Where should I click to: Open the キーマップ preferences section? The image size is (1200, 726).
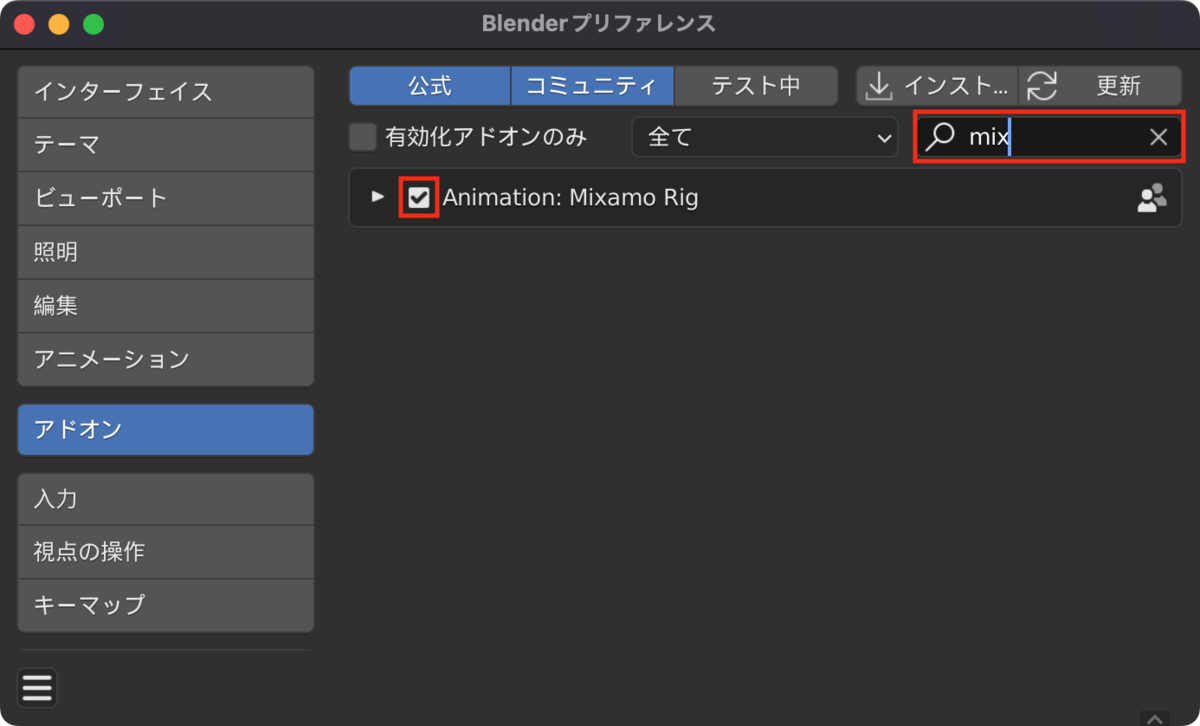click(166, 605)
